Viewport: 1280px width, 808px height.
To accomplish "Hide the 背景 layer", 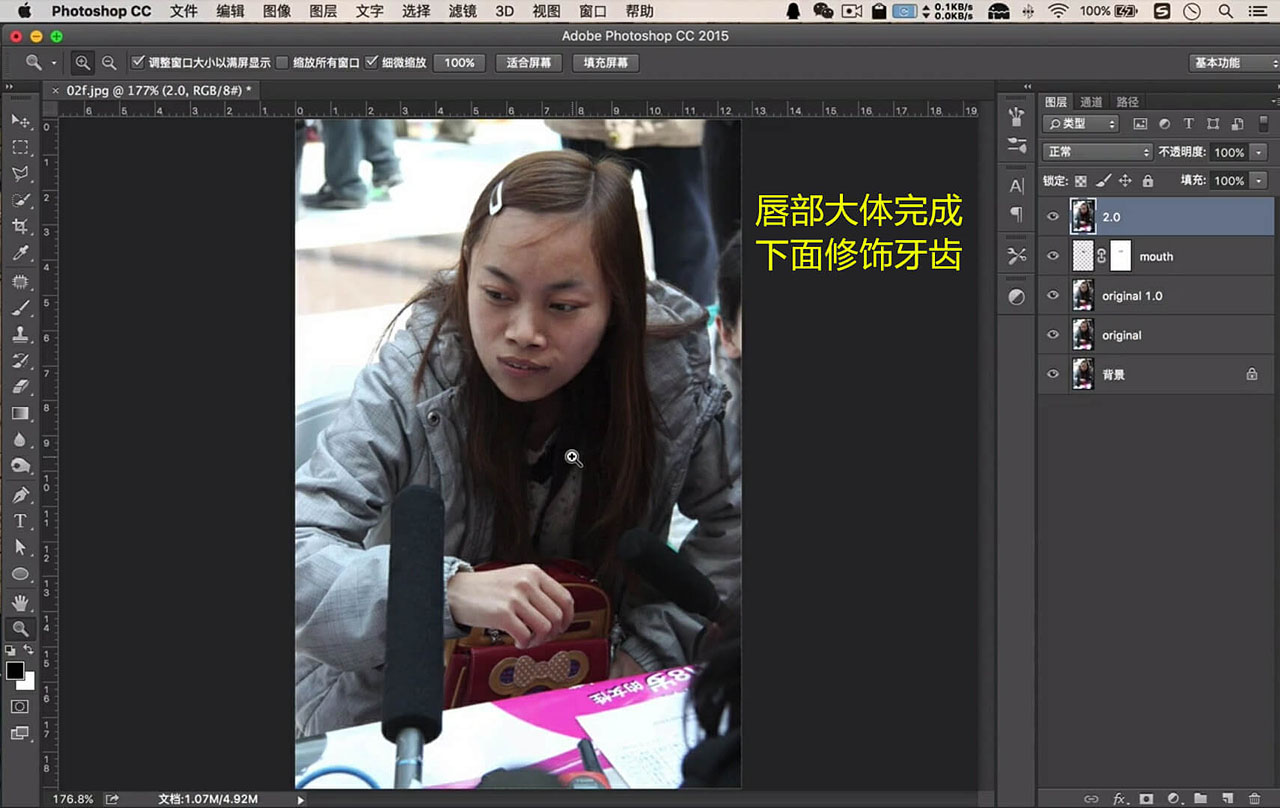I will 1052,374.
